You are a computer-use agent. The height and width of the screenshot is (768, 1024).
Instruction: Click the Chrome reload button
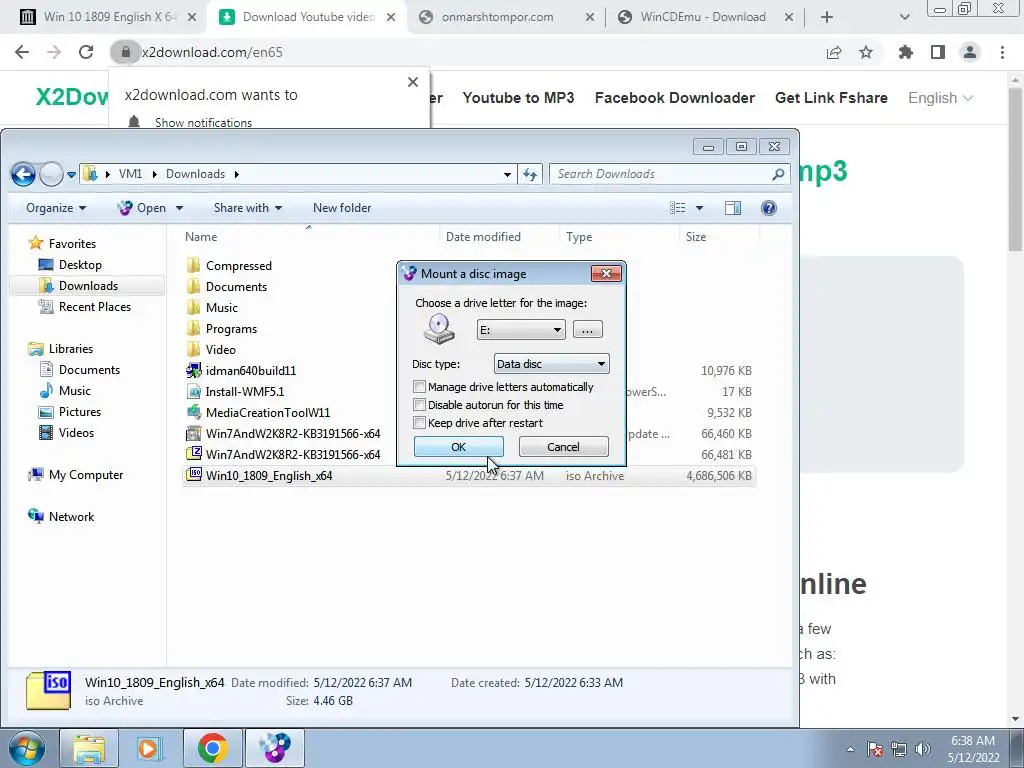point(86,52)
